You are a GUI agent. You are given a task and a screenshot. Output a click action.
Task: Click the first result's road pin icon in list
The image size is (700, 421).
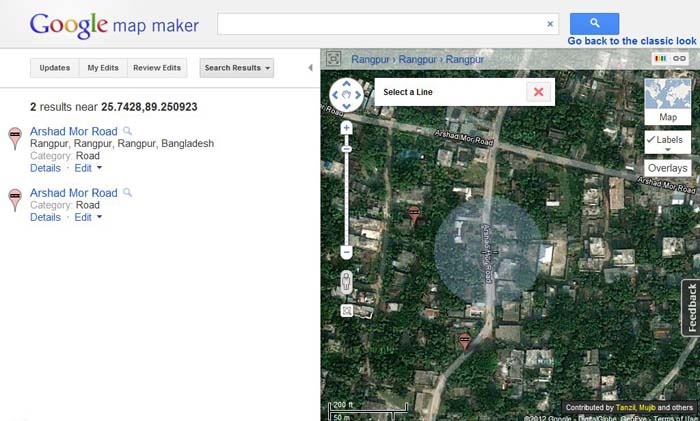15,138
